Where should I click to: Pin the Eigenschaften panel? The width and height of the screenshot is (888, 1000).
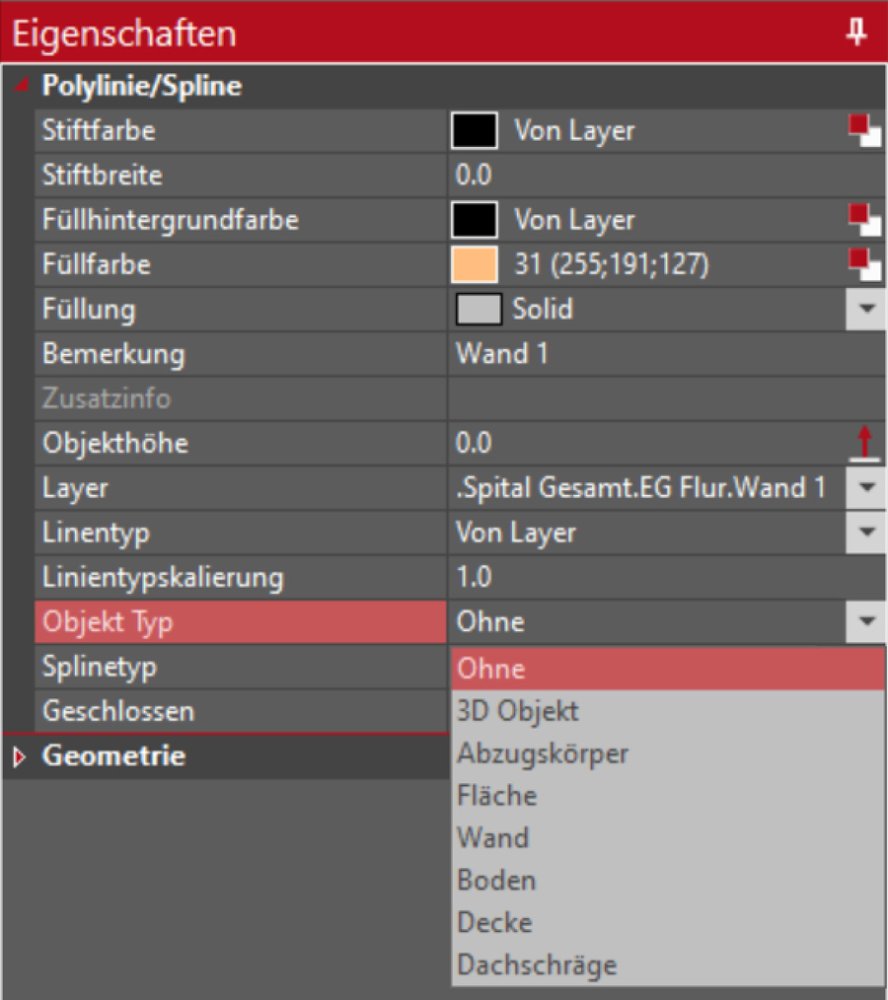click(x=856, y=32)
